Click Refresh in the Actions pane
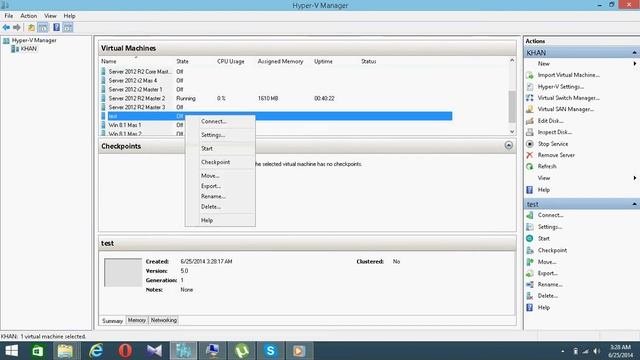 pyautogui.click(x=547, y=167)
